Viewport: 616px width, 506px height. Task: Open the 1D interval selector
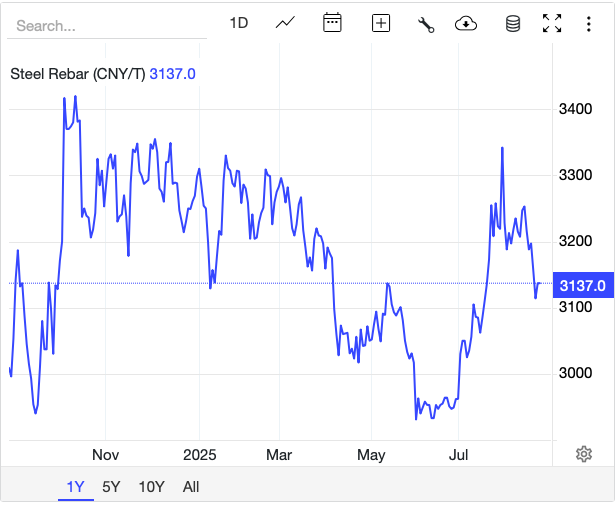tap(238, 23)
